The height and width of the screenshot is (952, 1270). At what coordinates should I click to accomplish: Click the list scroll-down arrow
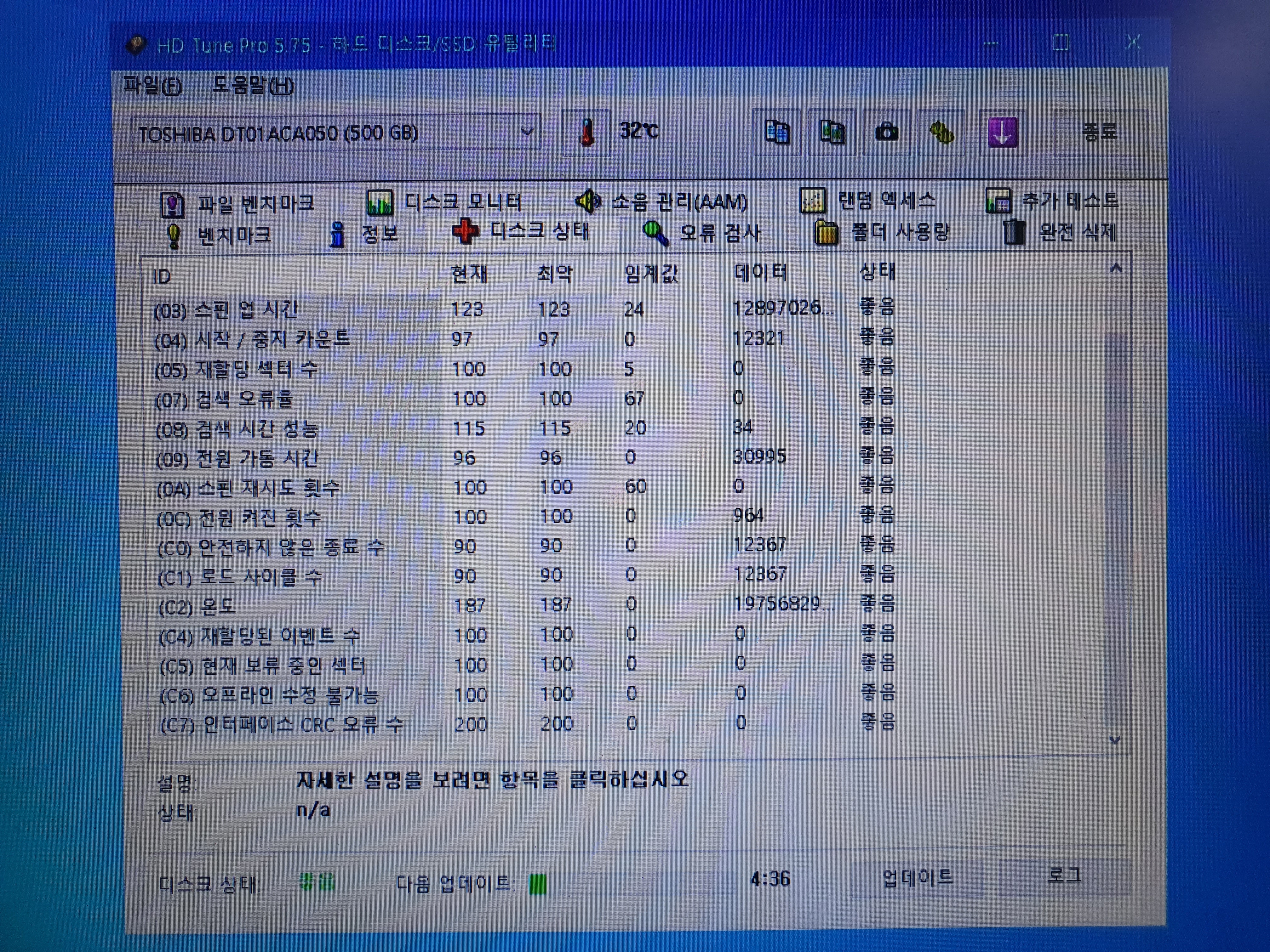pyautogui.click(x=1115, y=740)
